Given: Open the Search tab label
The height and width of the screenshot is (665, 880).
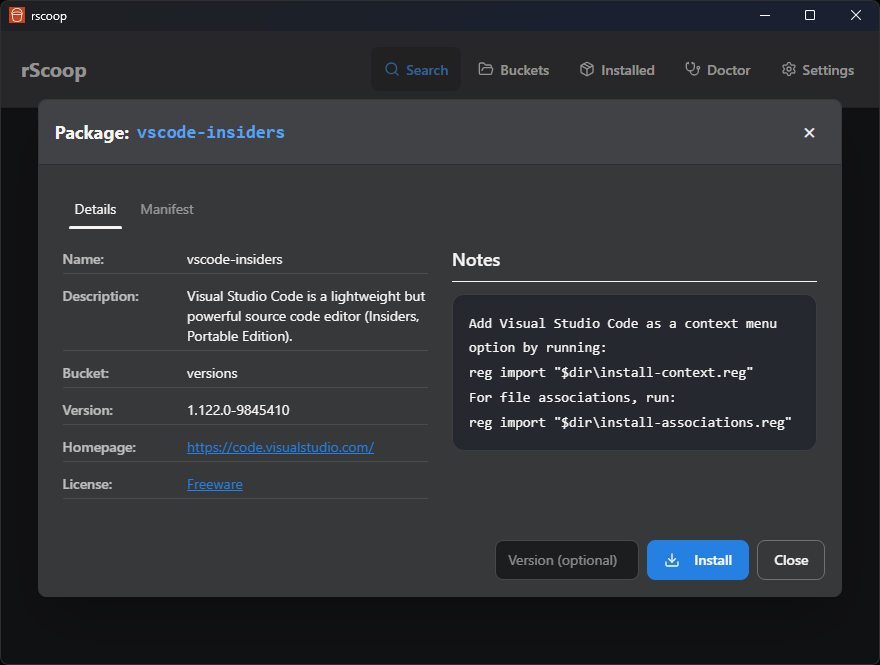Looking at the screenshot, I should 427,70.
